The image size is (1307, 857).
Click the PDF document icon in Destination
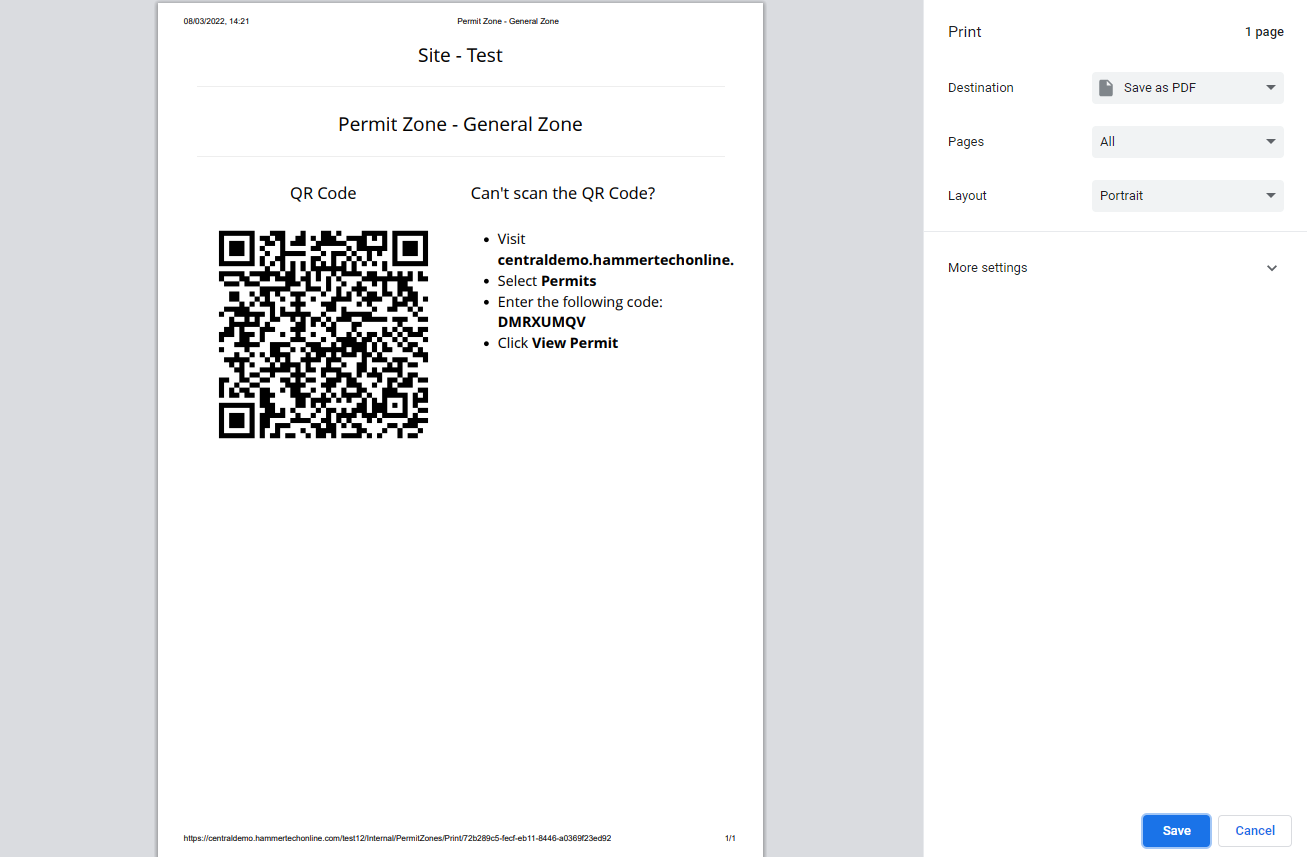1106,88
